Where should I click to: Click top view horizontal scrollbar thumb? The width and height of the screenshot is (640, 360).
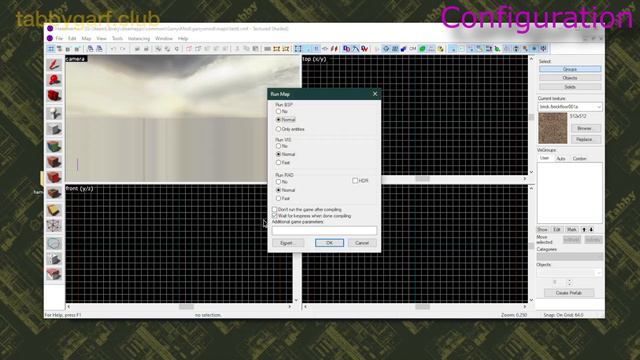coord(422,179)
